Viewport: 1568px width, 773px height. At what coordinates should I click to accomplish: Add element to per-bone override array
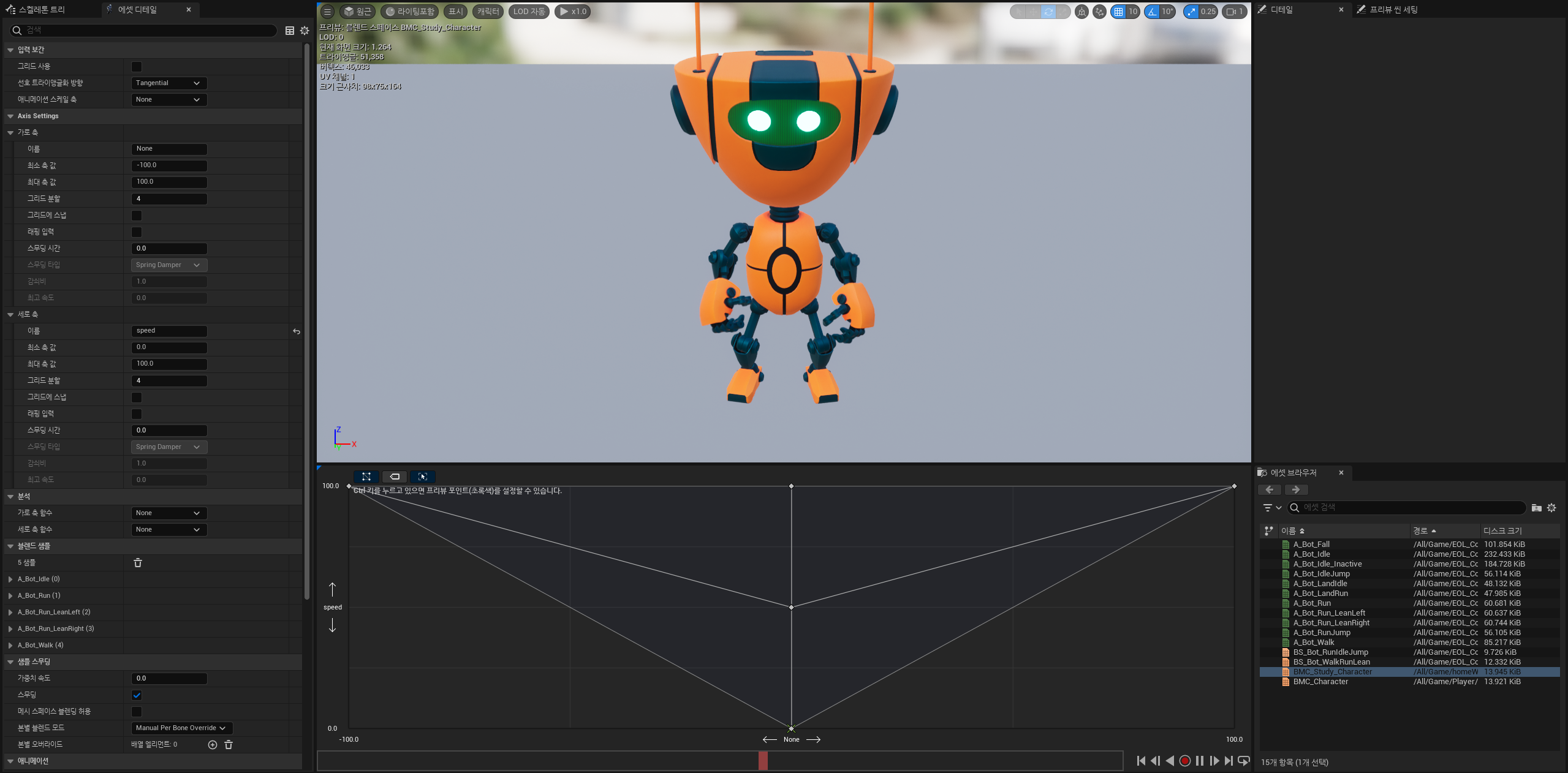(x=213, y=745)
